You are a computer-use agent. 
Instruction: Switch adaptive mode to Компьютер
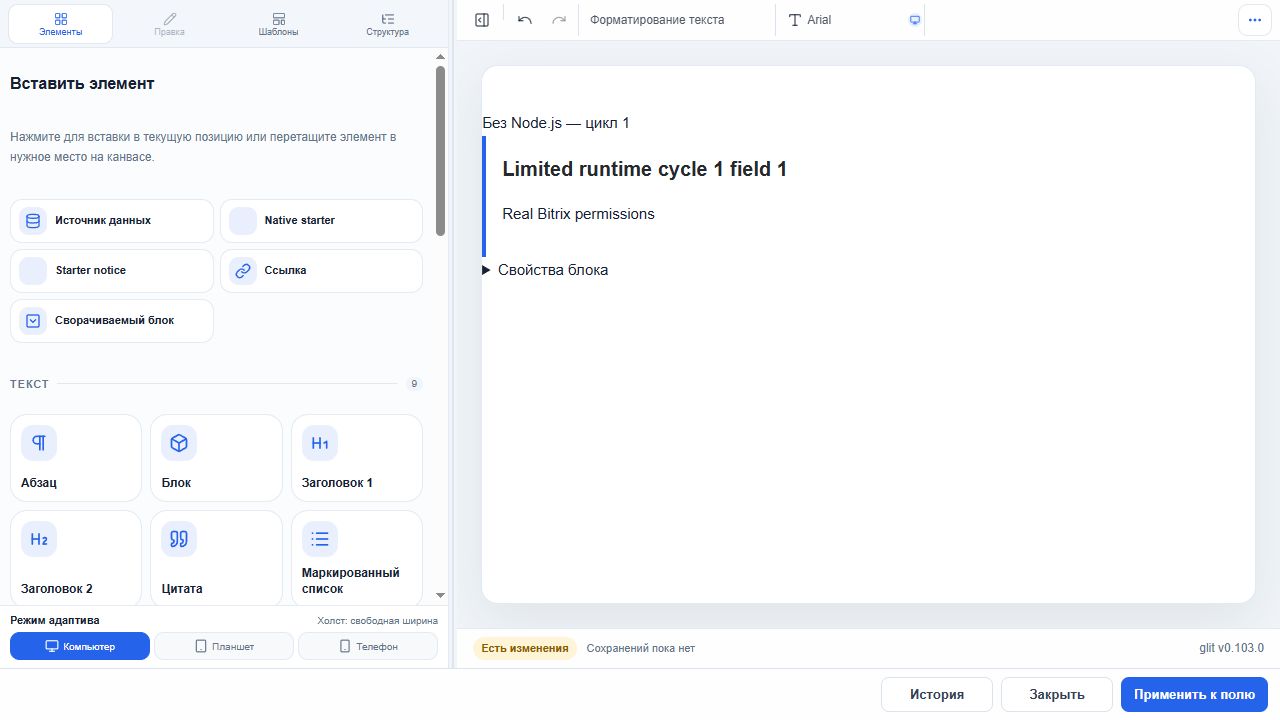pyautogui.click(x=80, y=646)
